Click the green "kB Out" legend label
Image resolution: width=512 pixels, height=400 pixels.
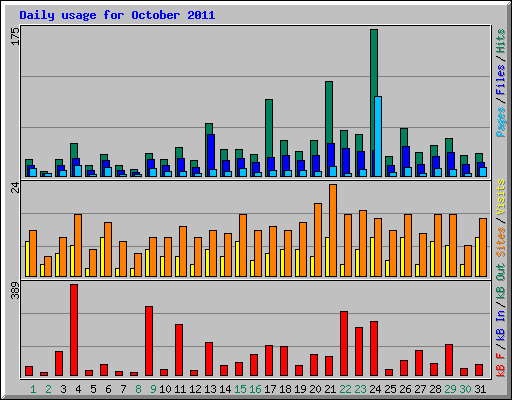coord(501,282)
